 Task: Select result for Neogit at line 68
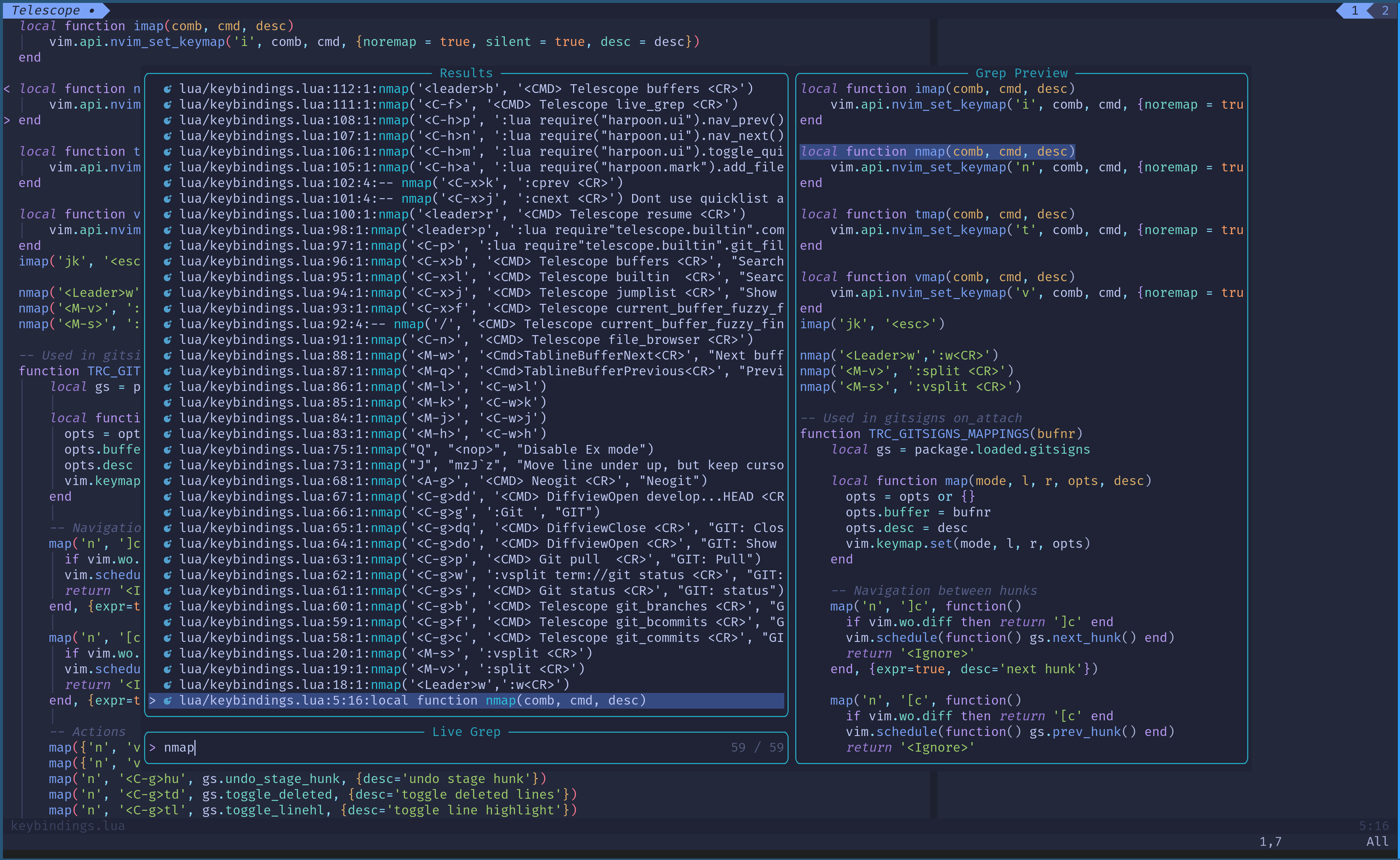(467, 481)
